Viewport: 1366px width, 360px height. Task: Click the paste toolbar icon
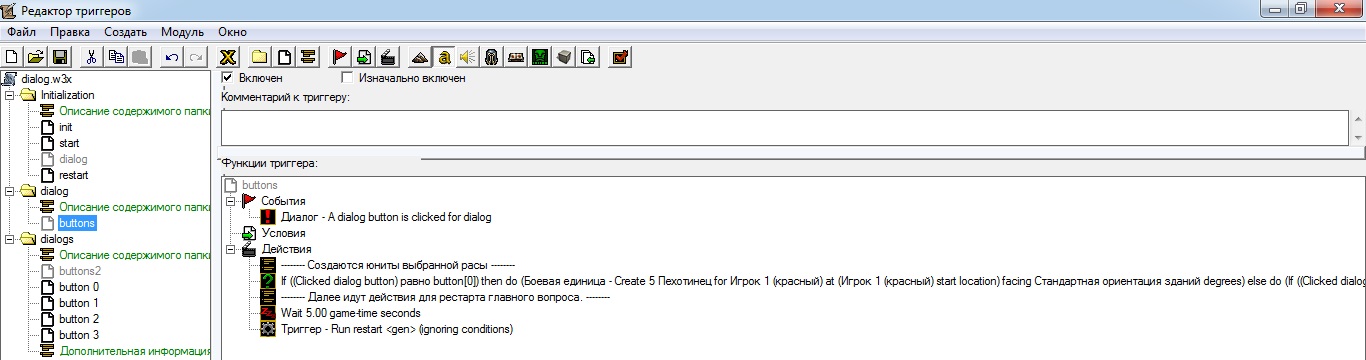pos(140,57)
